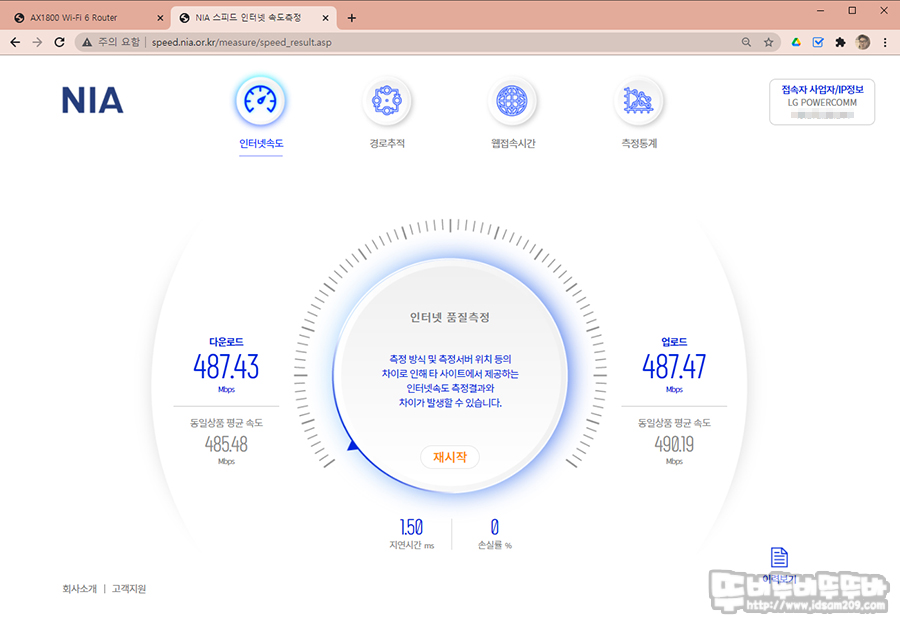900x621 pixels.
Task: Click the 다운로드 label
Action: [x=226, y=342]
